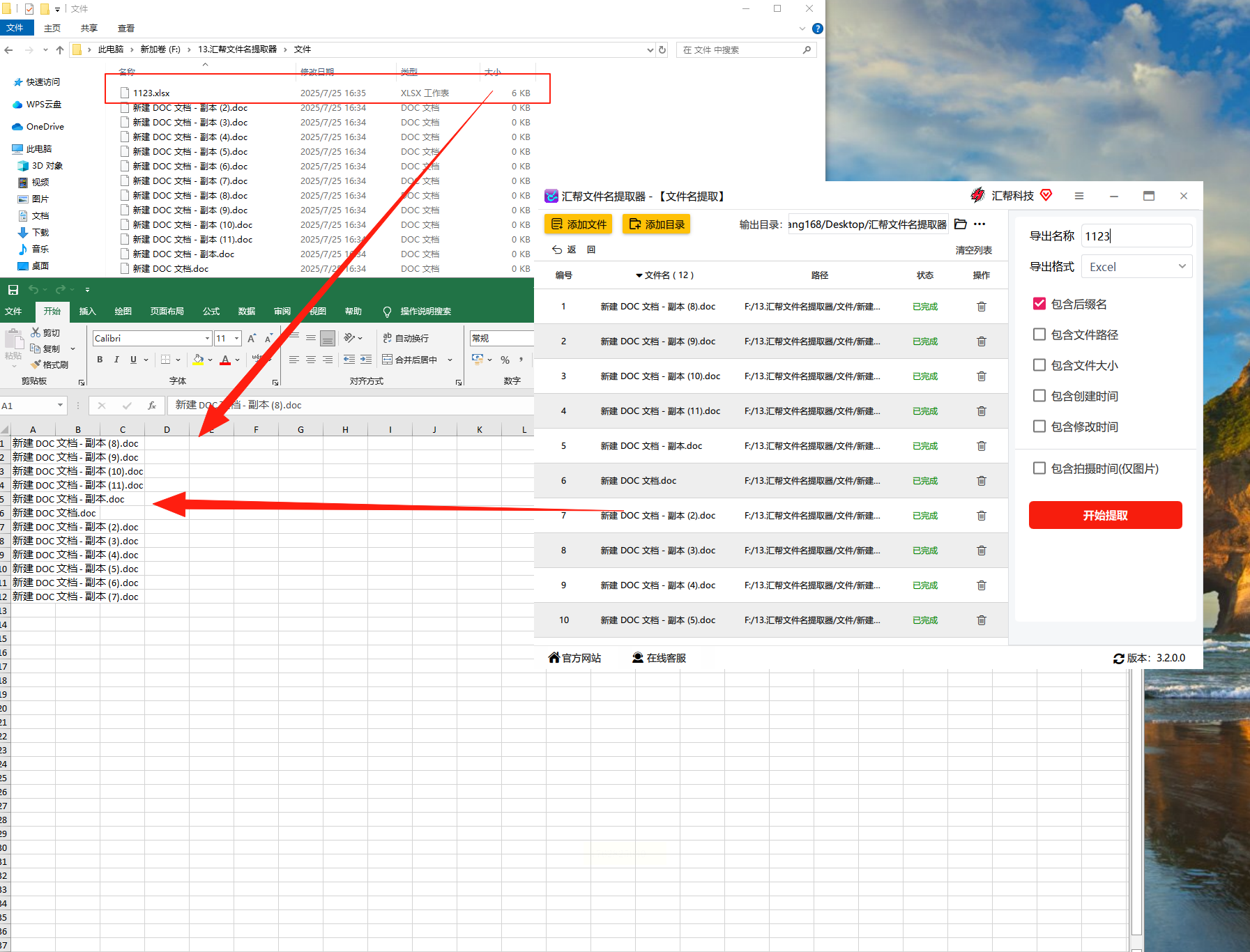Click the red 开始提取 button
Viewport: 1250px width, 952px height.
[x=1105, y=515]
